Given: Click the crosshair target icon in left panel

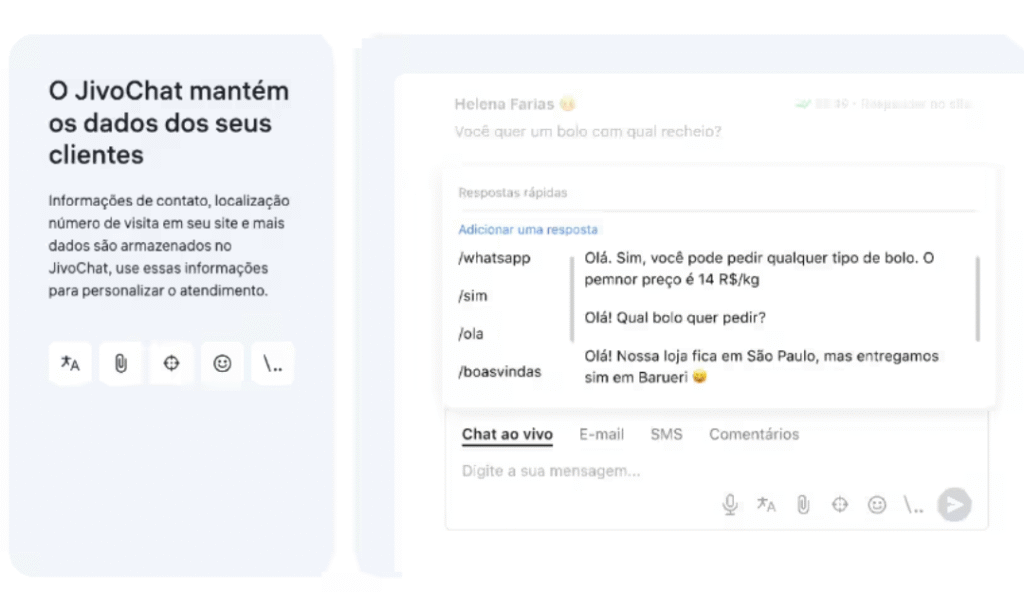Looking at the screenshot, I should (x=171, y=363).
